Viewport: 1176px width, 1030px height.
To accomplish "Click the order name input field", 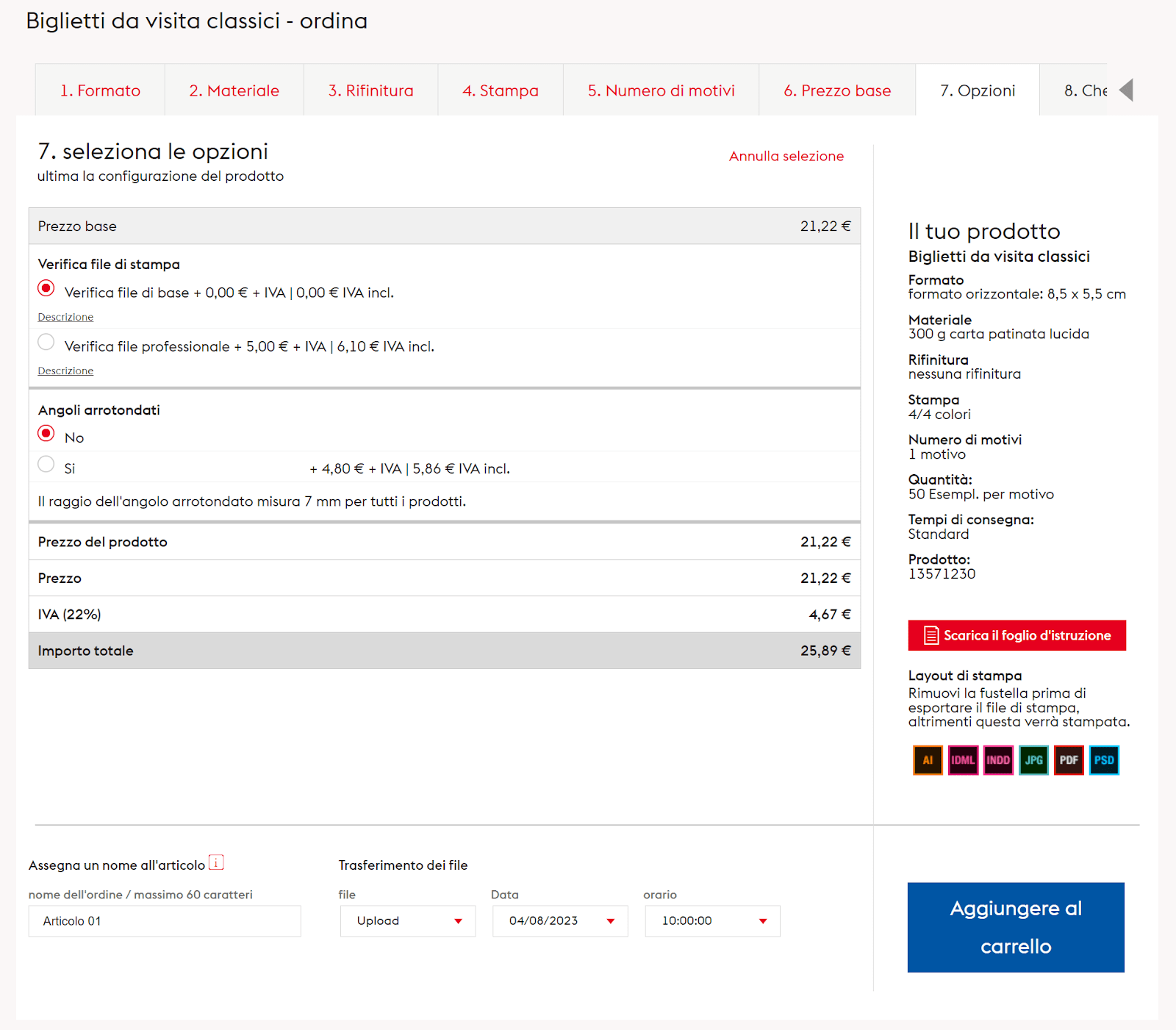I will (165, 921).
